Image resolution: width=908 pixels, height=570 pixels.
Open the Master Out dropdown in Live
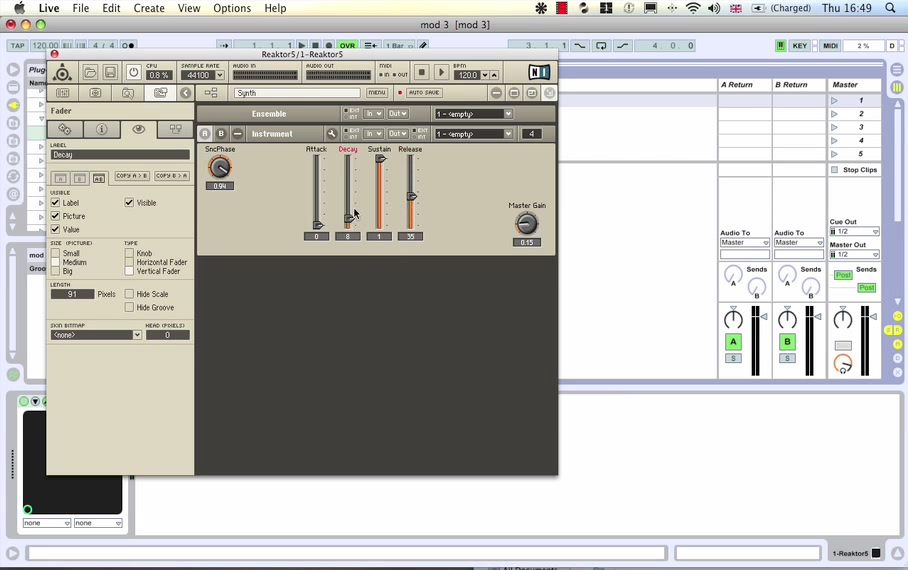[854, 254]
